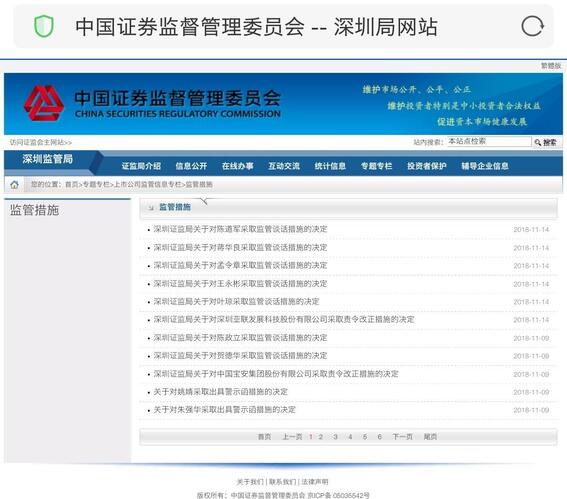Click 下一页 next page
Screen dimensions: 567x499
[x=403, y=437]
